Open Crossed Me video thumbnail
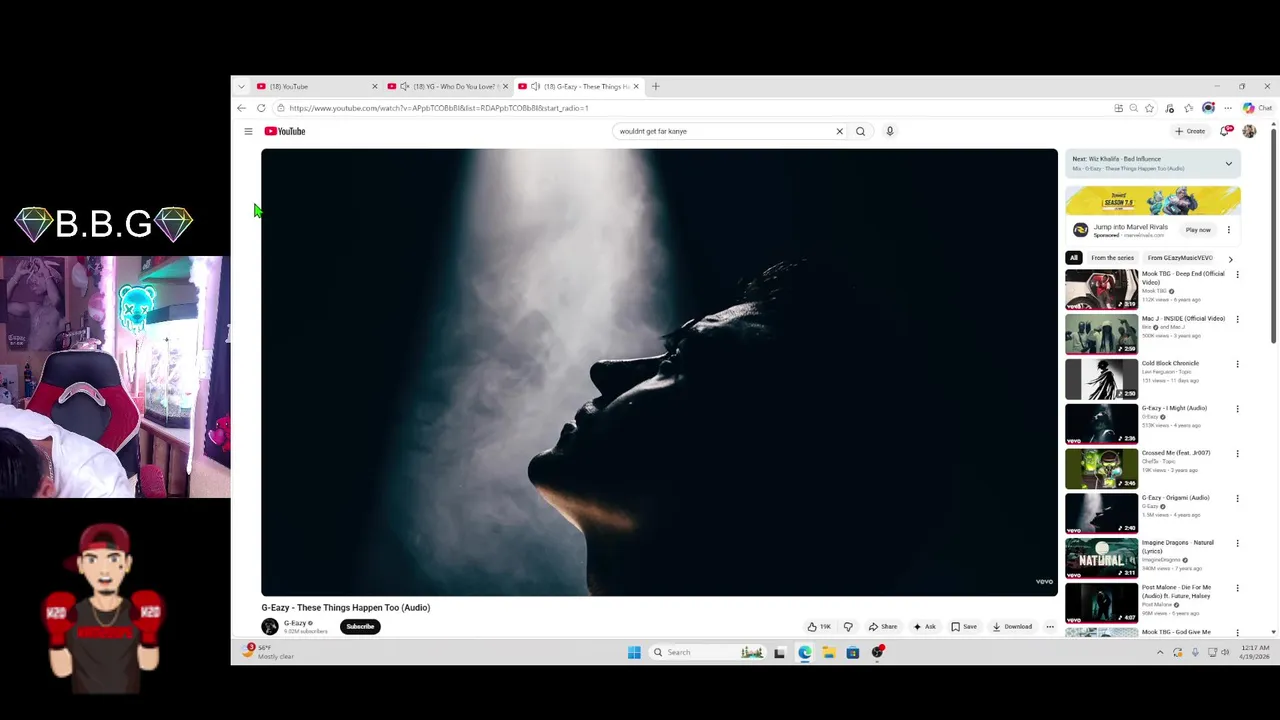Screen dimensions: 1280x720 coord(1101,468)
